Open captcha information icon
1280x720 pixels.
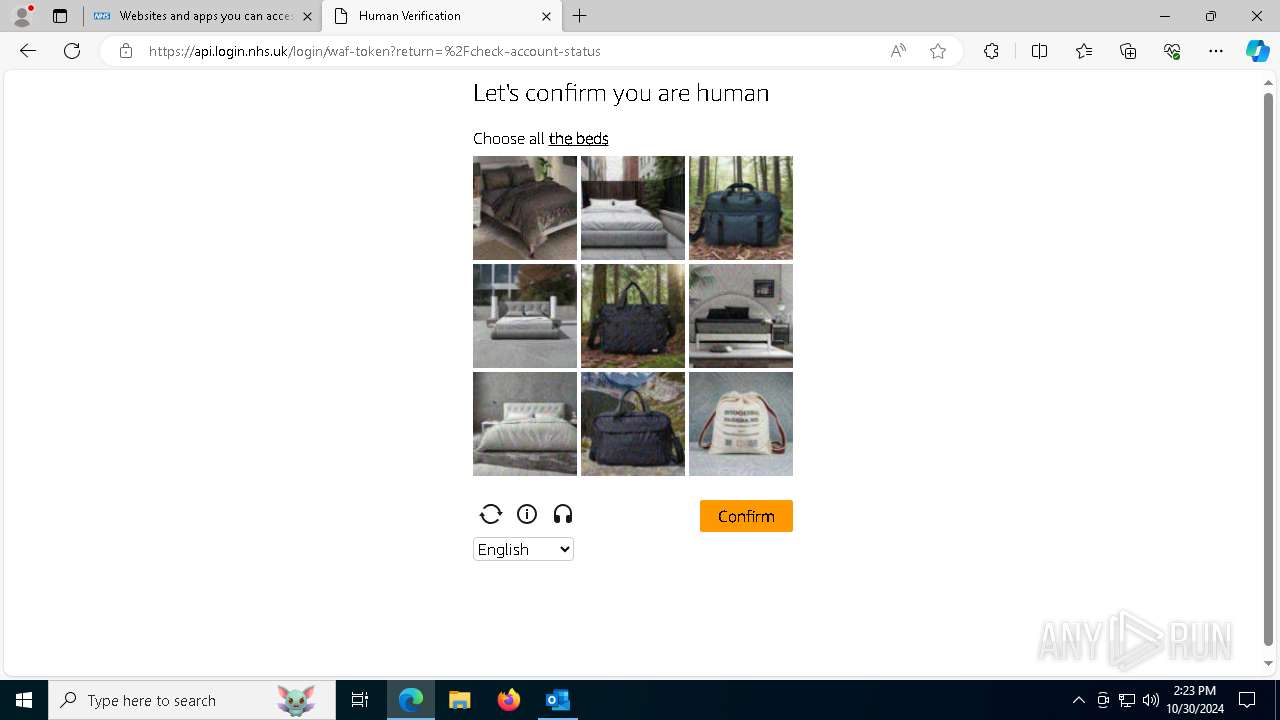(x=527, y=514)
